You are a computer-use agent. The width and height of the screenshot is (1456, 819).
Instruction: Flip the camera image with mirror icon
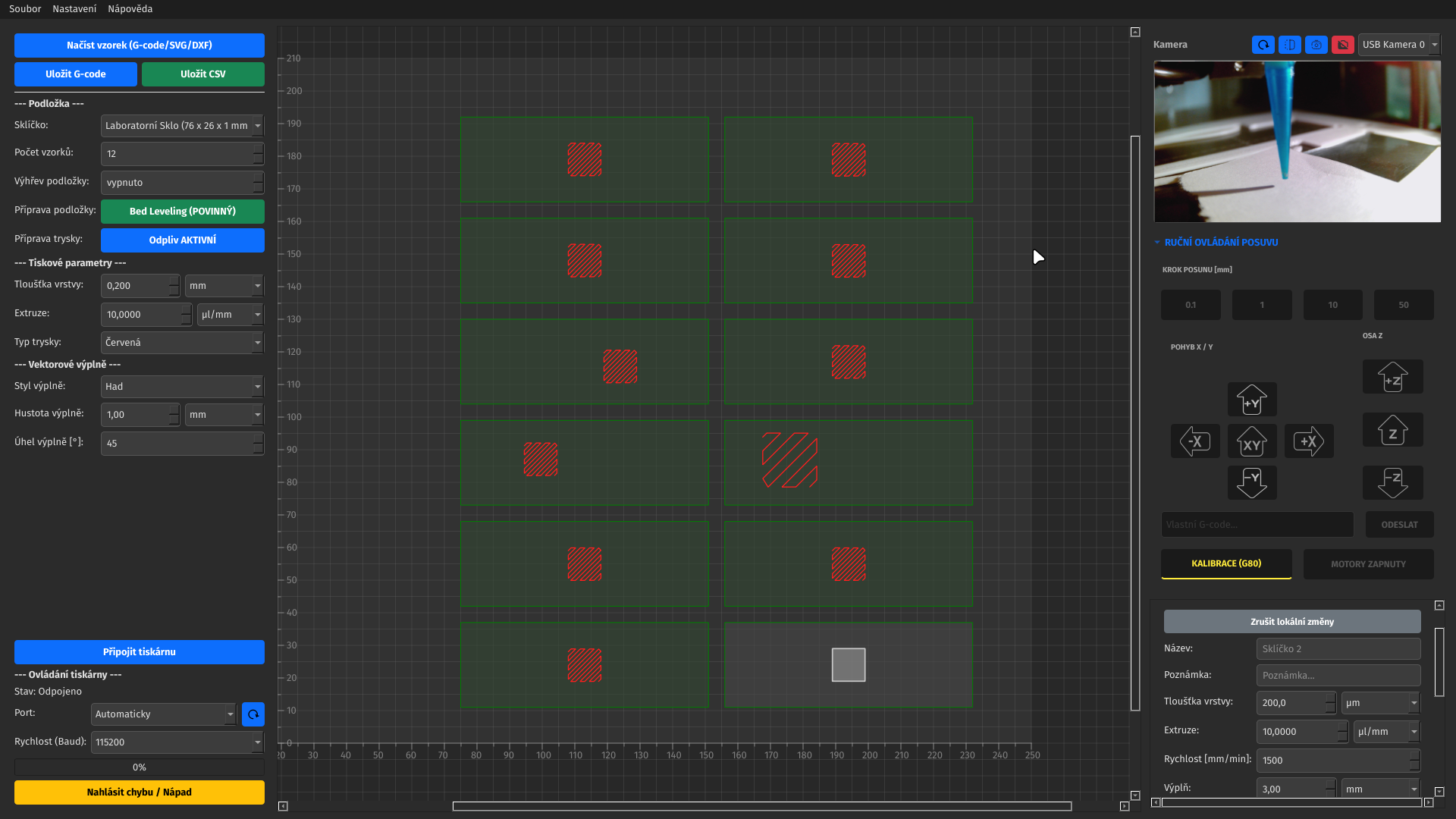(1289, 45)
